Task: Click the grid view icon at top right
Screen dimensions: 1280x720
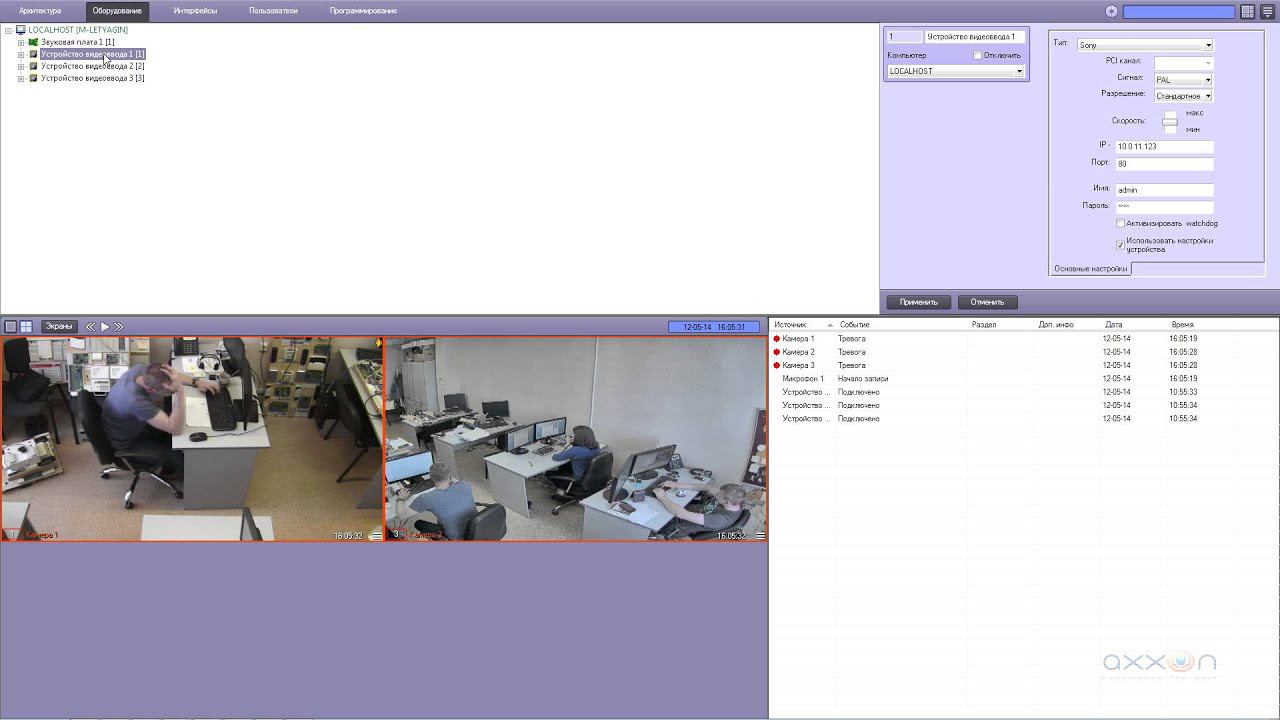Action: click(x=1248, y=11)
